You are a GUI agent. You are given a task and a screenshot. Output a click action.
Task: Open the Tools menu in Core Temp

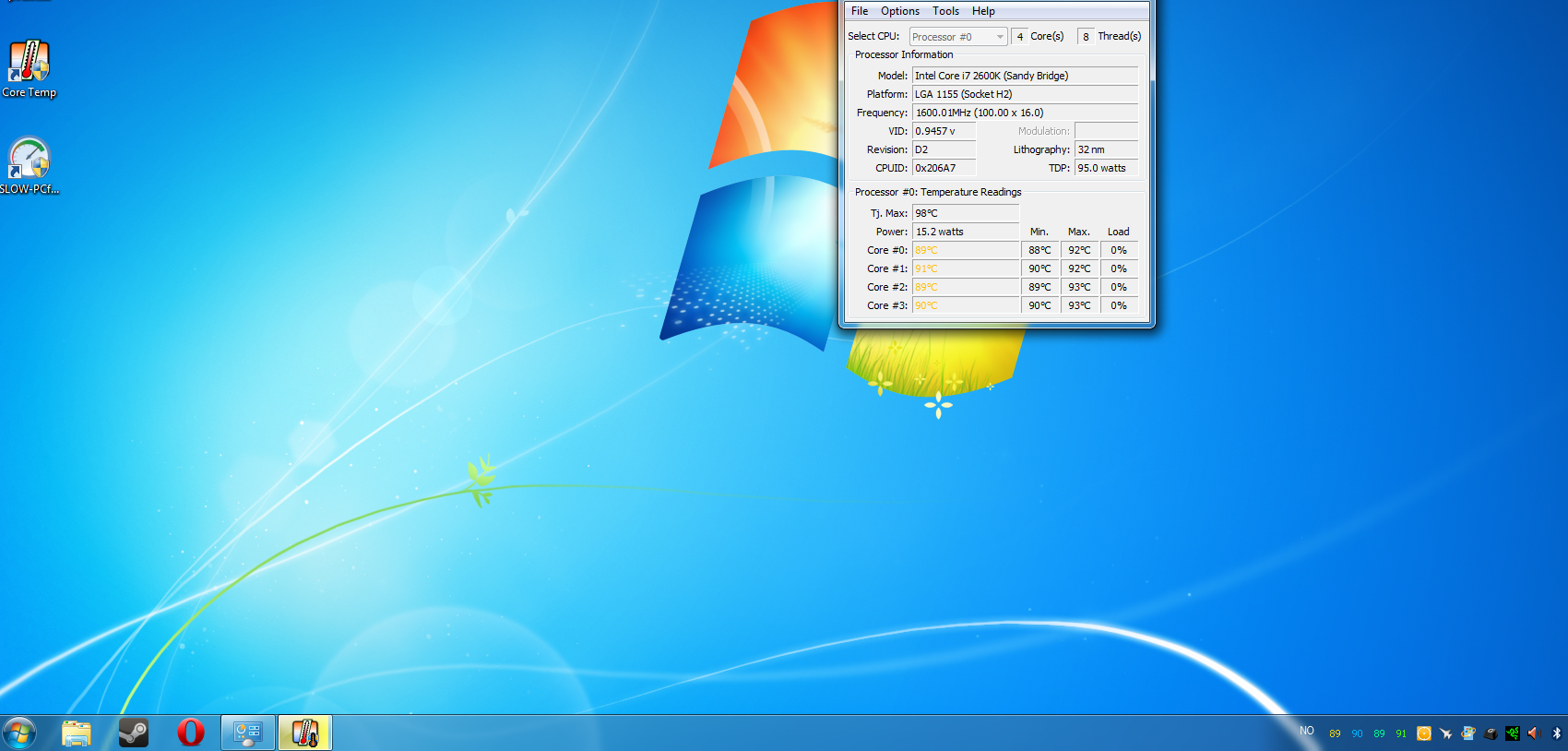click(945, 11)
